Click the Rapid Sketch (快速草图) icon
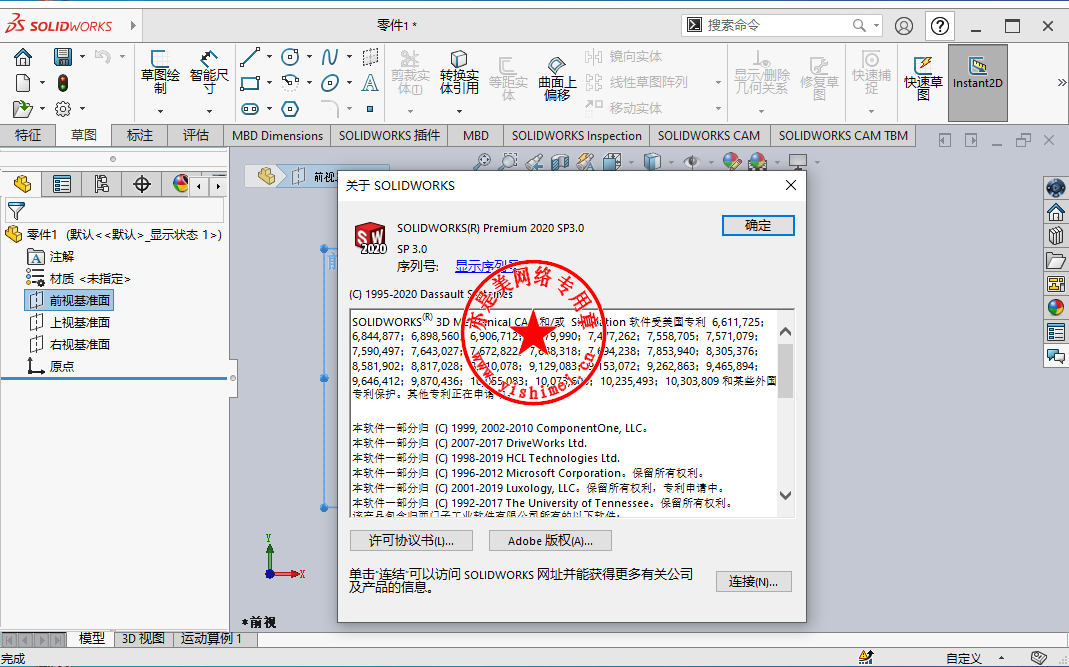 [x=923, y=78]
